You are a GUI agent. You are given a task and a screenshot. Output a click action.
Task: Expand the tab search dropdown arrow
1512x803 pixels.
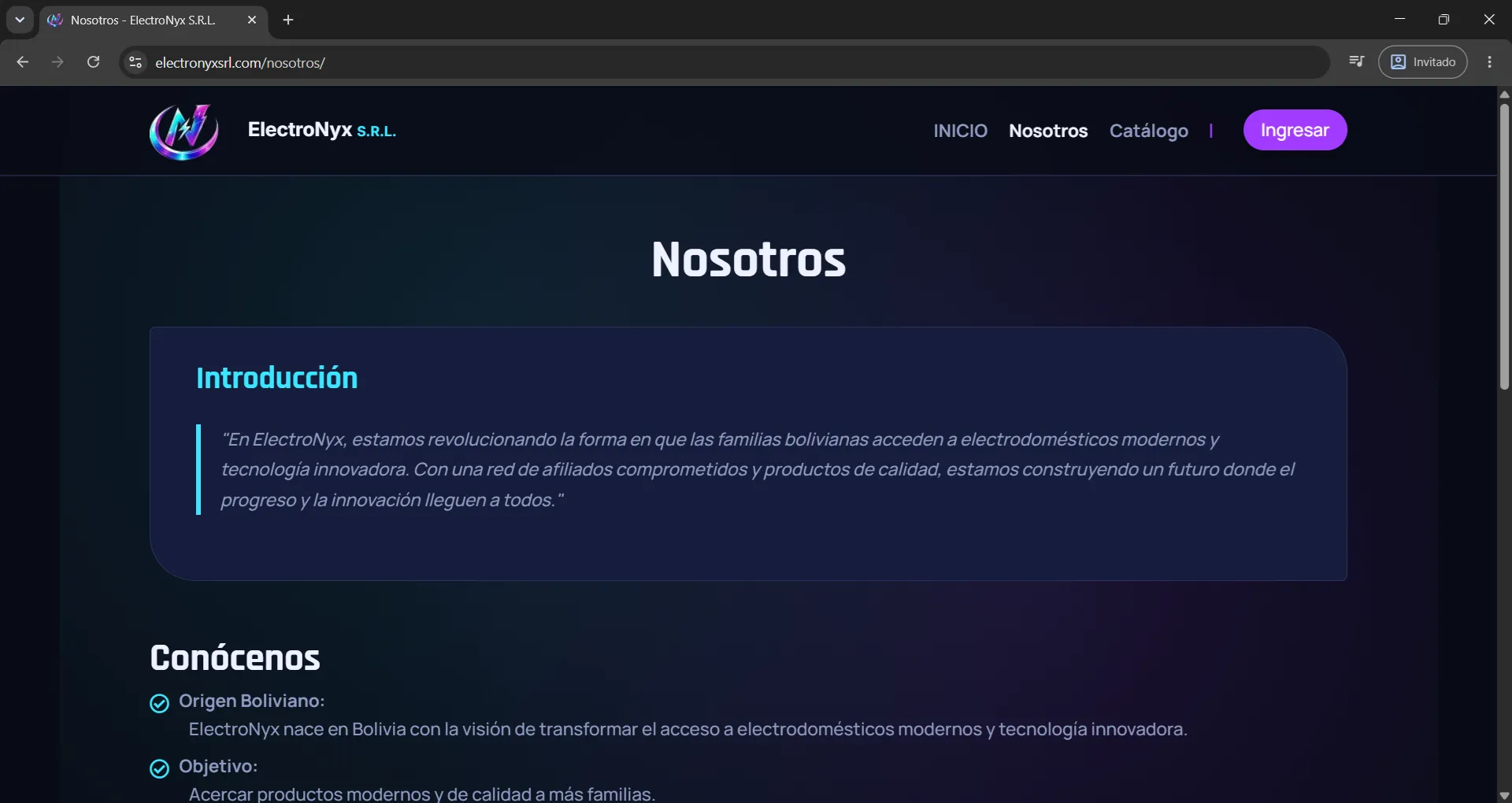pyautogui.click(x=20, y=20)
